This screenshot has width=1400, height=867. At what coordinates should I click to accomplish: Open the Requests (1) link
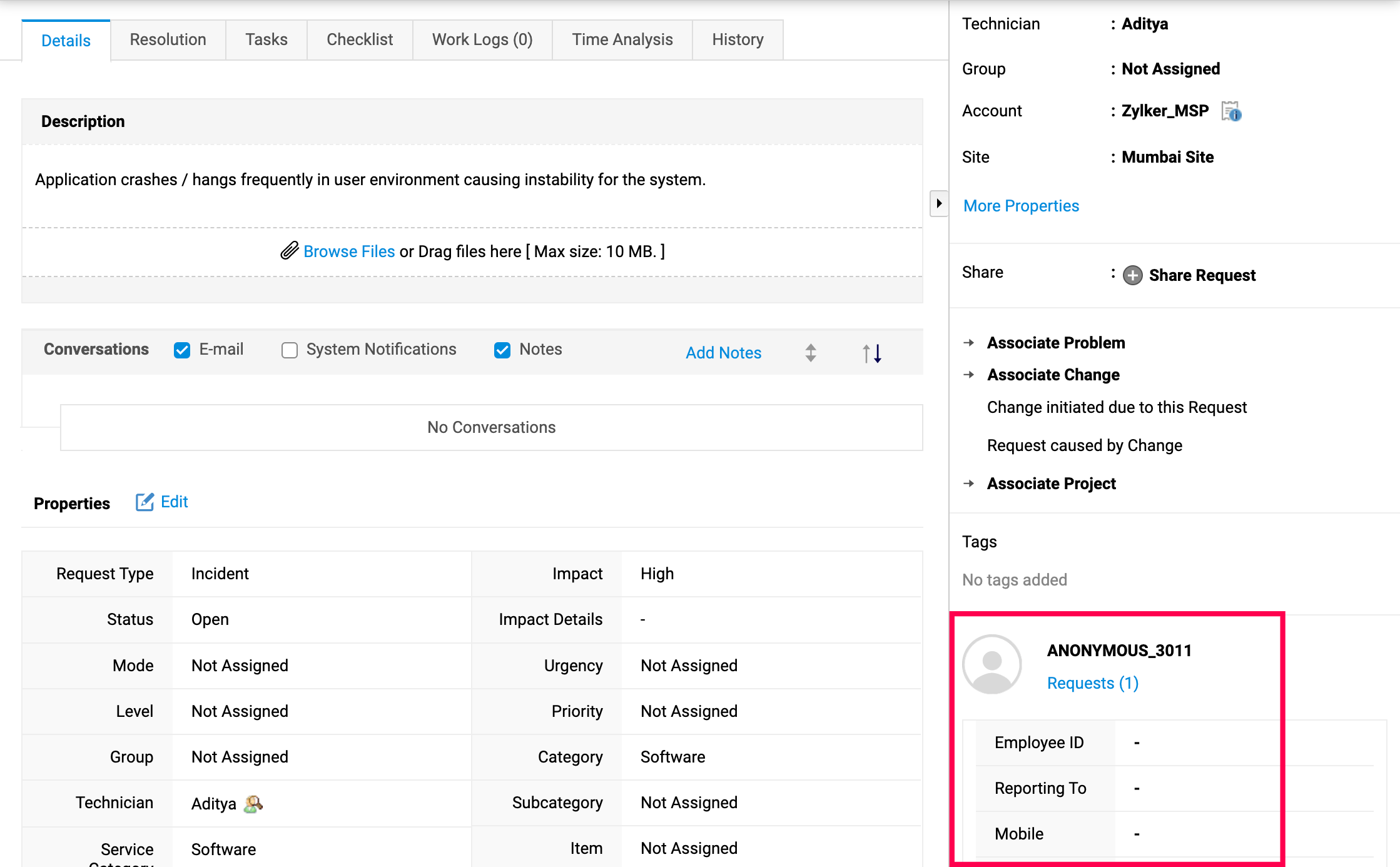pyautogui.click(x=1092, y=683)
